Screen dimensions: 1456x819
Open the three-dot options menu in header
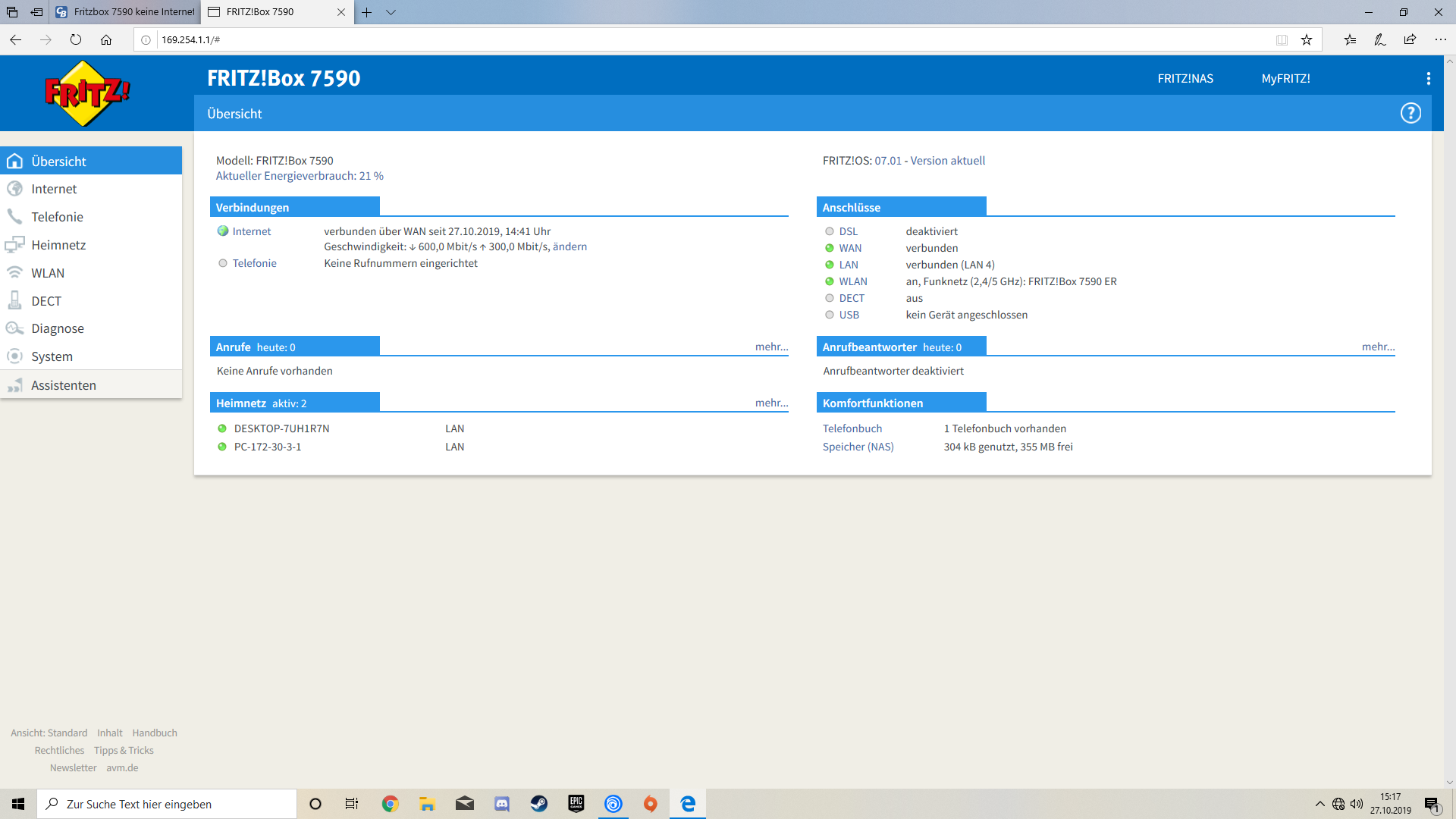[1428, 78]
